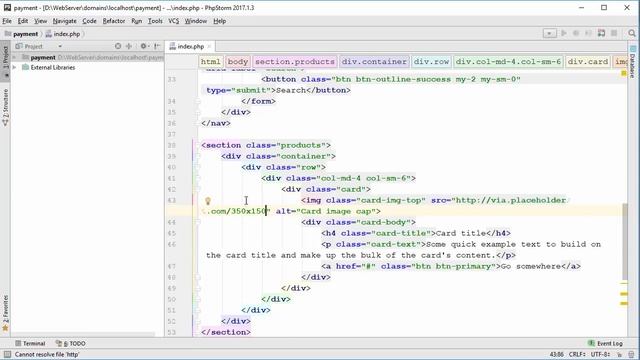The image size is (640, 360).
Task: Open UTF-8 encoding dropdown
Action: point(600,355)
